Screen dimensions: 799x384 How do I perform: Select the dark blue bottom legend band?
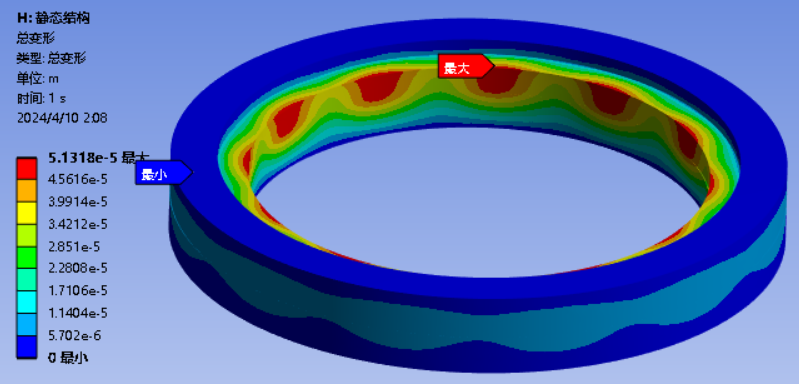point(26,347)
